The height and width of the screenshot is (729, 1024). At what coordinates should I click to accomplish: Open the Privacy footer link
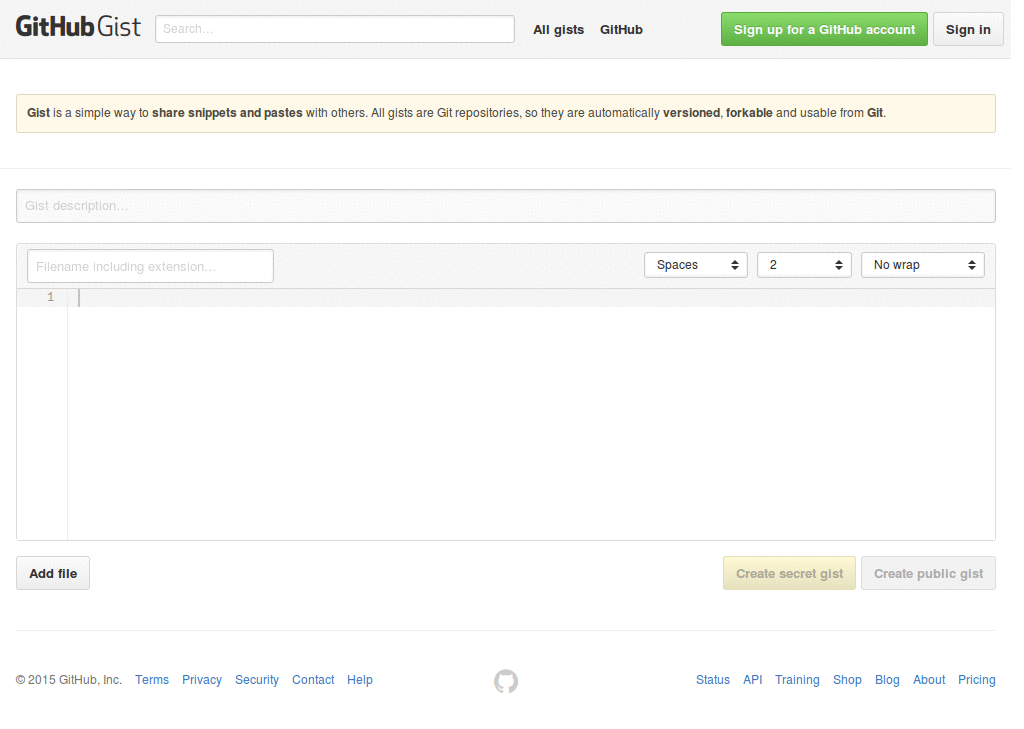pos(202,679)
